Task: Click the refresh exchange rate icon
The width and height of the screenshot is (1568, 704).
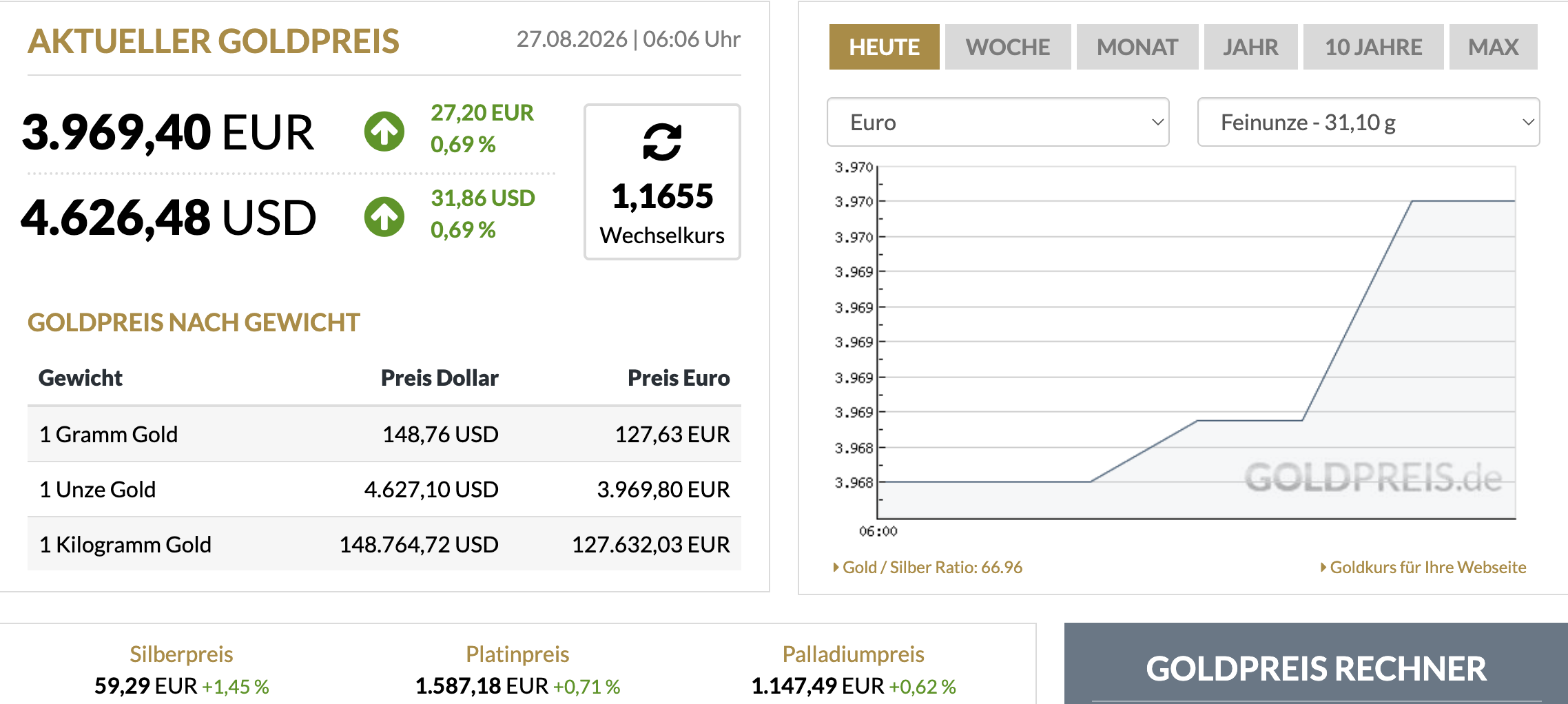Action: point(662,142)
